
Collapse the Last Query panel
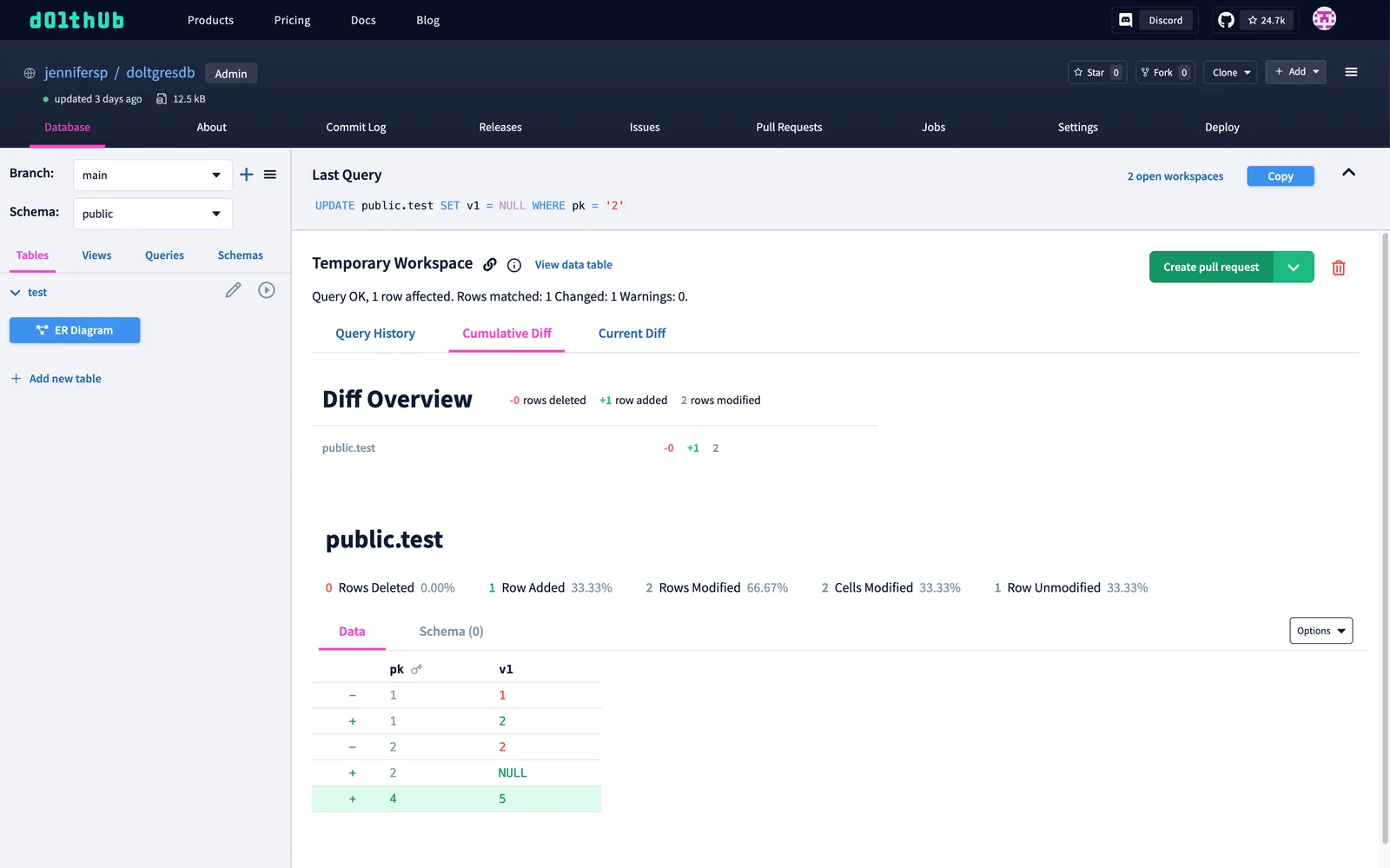pos(1348,173)
